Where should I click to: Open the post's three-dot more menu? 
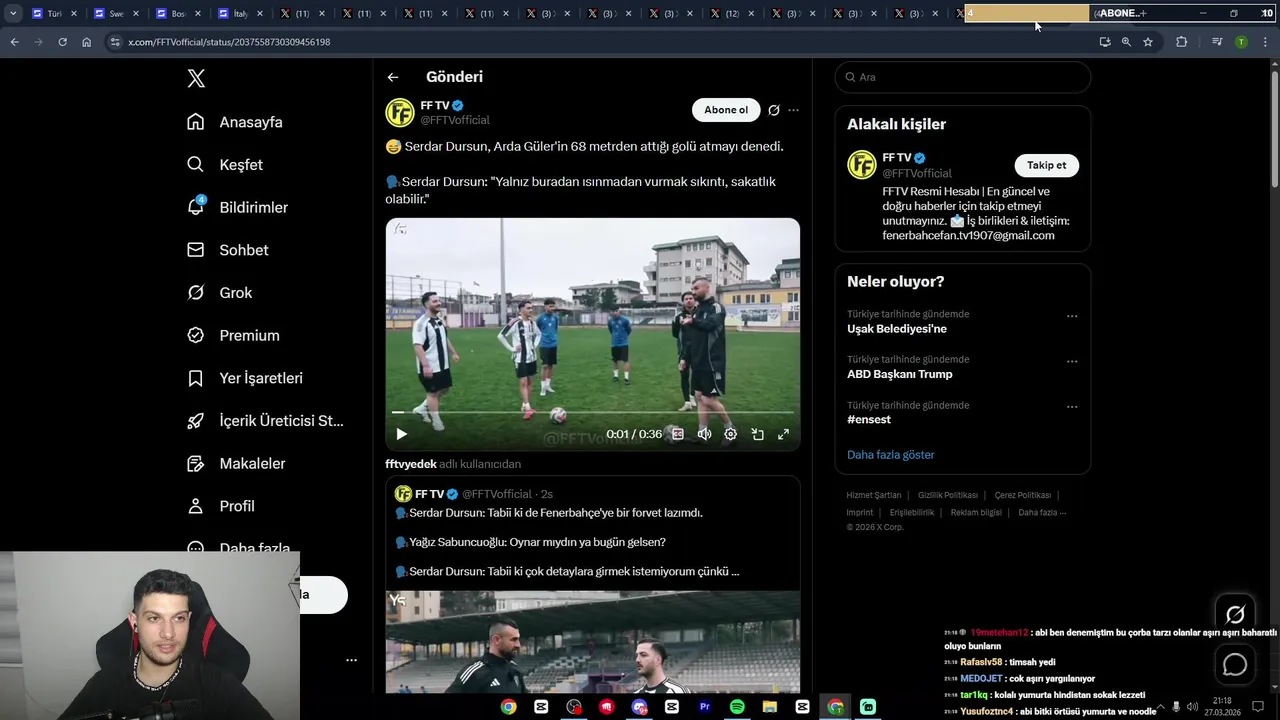(x=794, y=110)
